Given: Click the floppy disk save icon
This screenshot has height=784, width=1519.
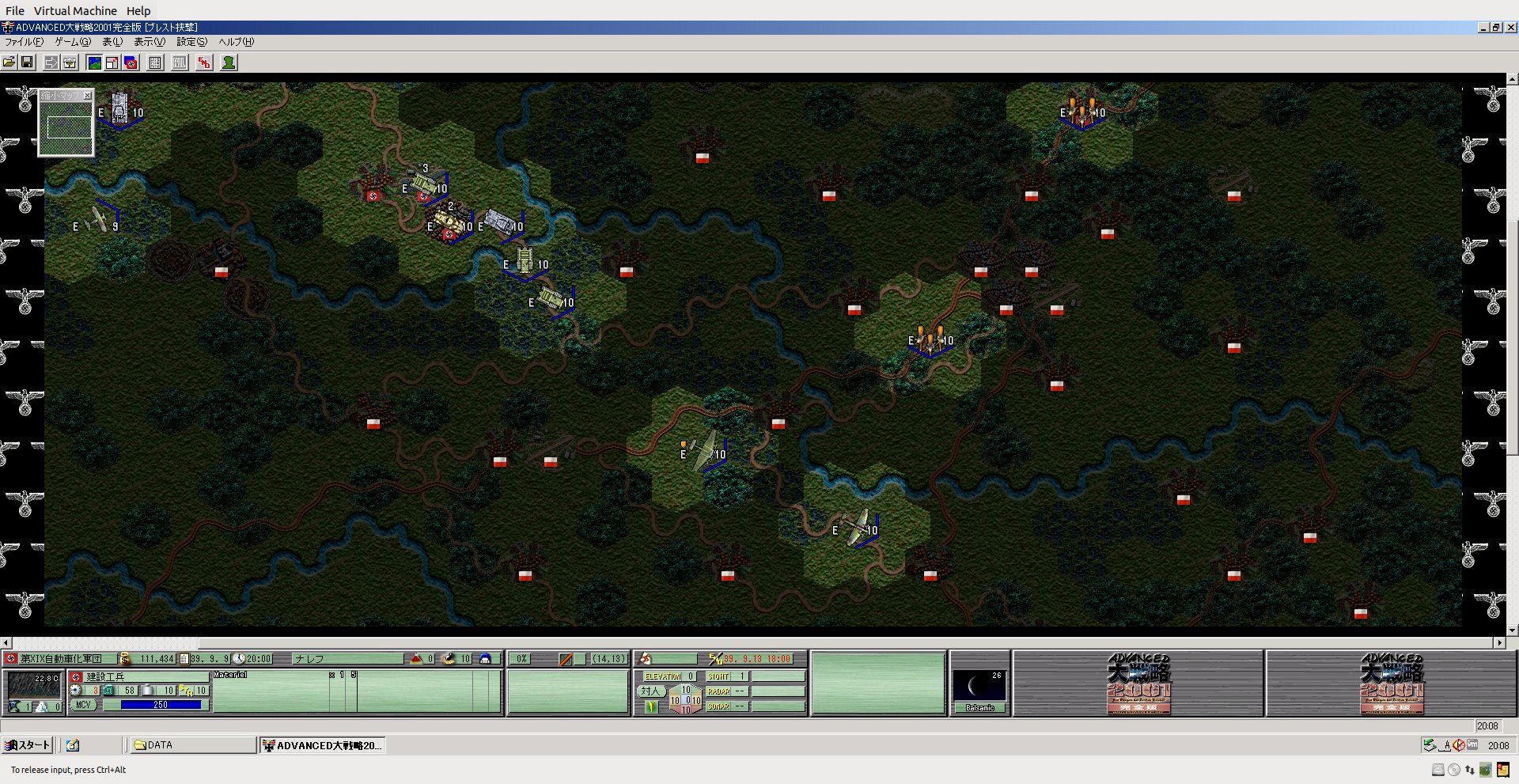Looking at the screenshot, I should [27, 62].
